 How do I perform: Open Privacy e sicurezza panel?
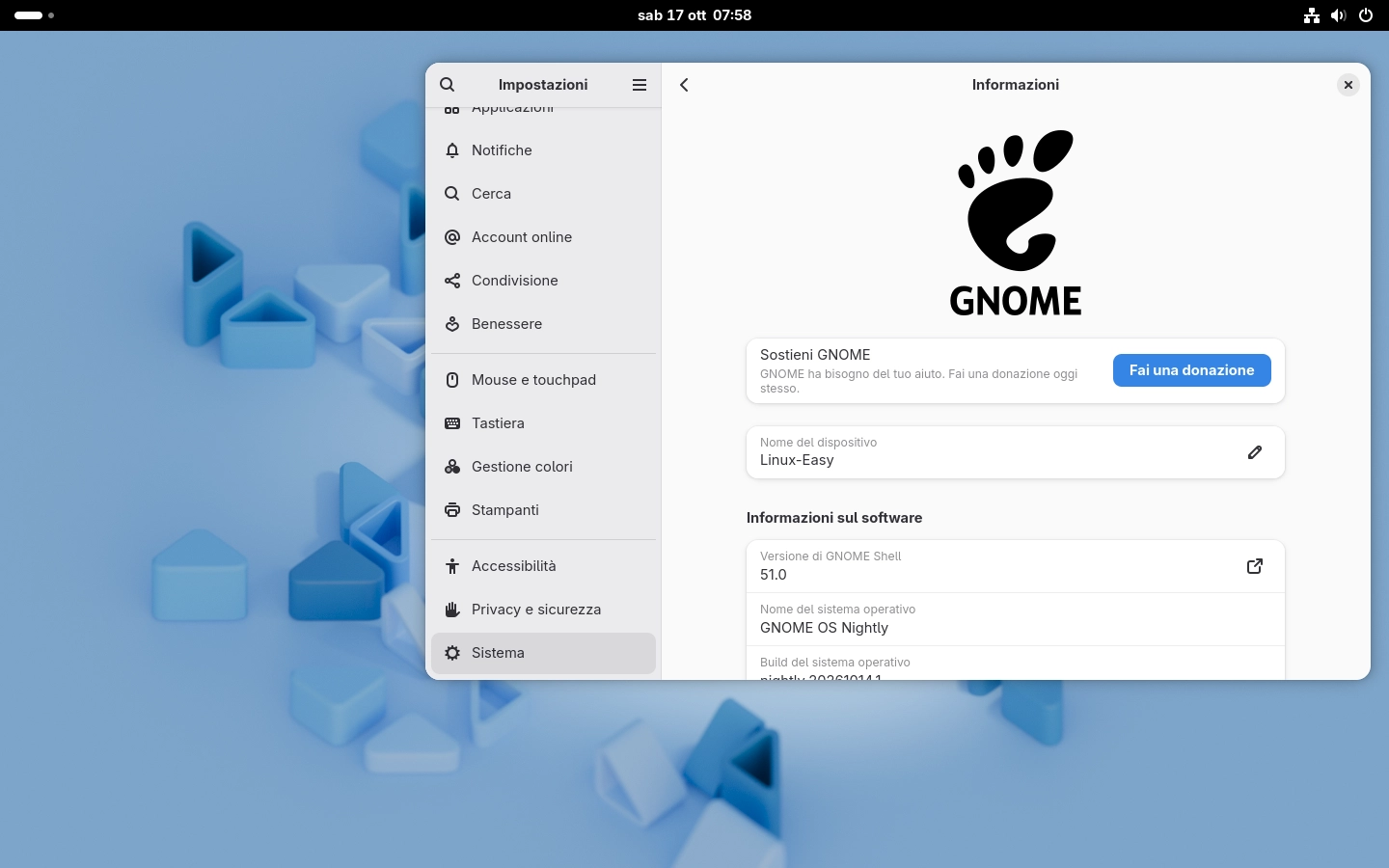543,610
